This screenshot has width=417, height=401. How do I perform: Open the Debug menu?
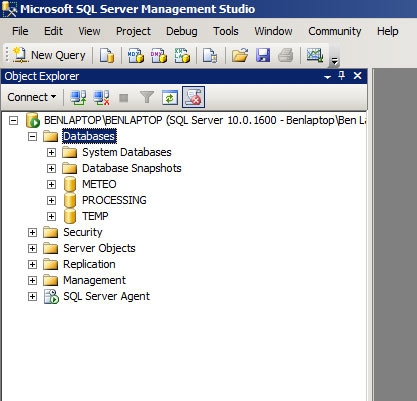point(182,31)
